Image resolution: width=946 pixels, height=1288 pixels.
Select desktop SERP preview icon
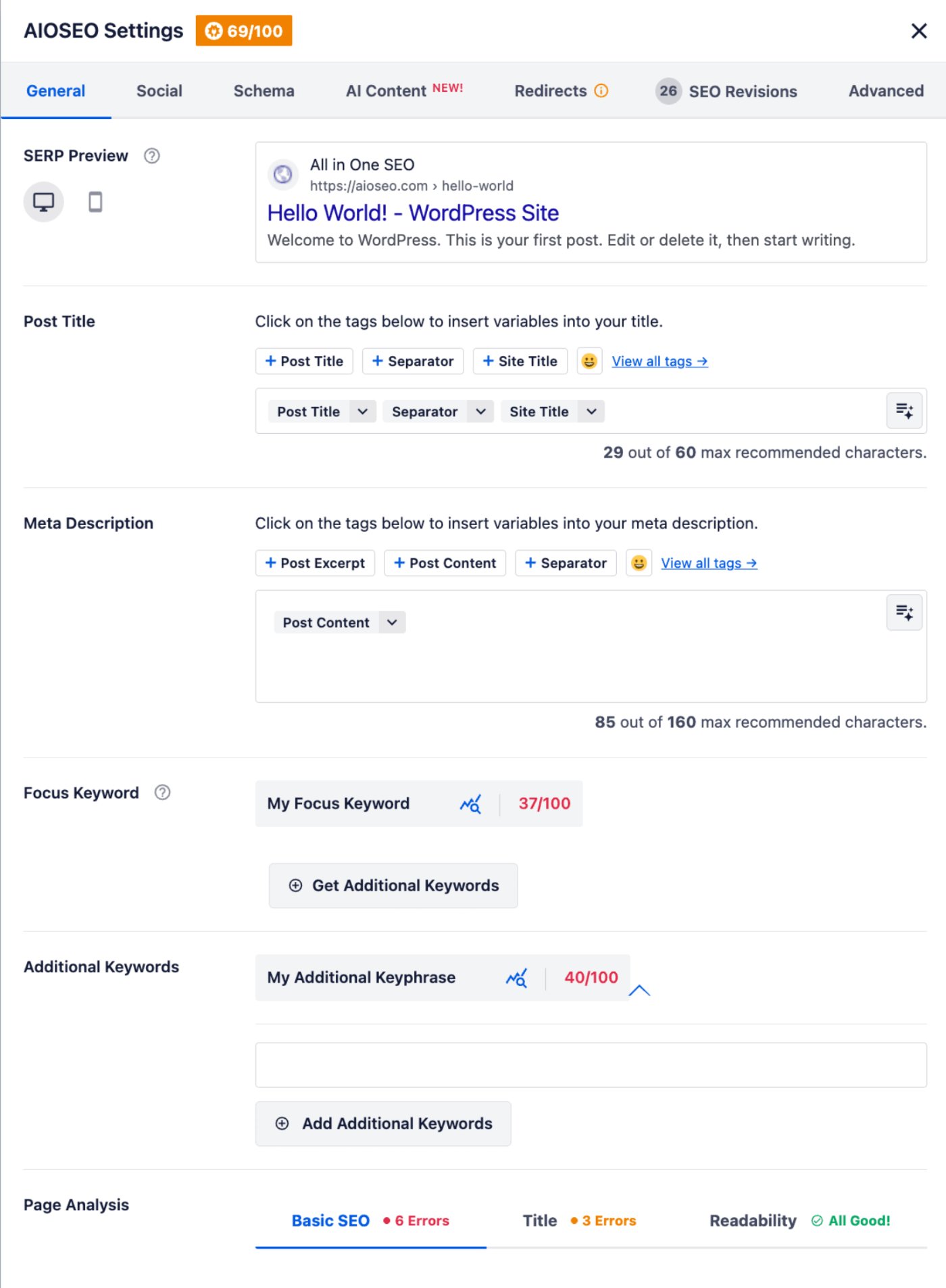coord(44,201)
